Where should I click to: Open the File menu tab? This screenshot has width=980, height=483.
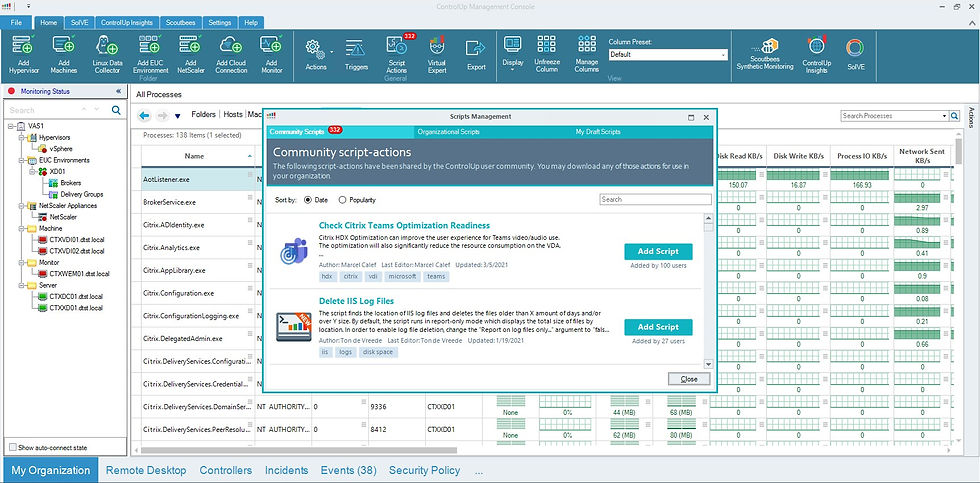click(x=17, y=22)
